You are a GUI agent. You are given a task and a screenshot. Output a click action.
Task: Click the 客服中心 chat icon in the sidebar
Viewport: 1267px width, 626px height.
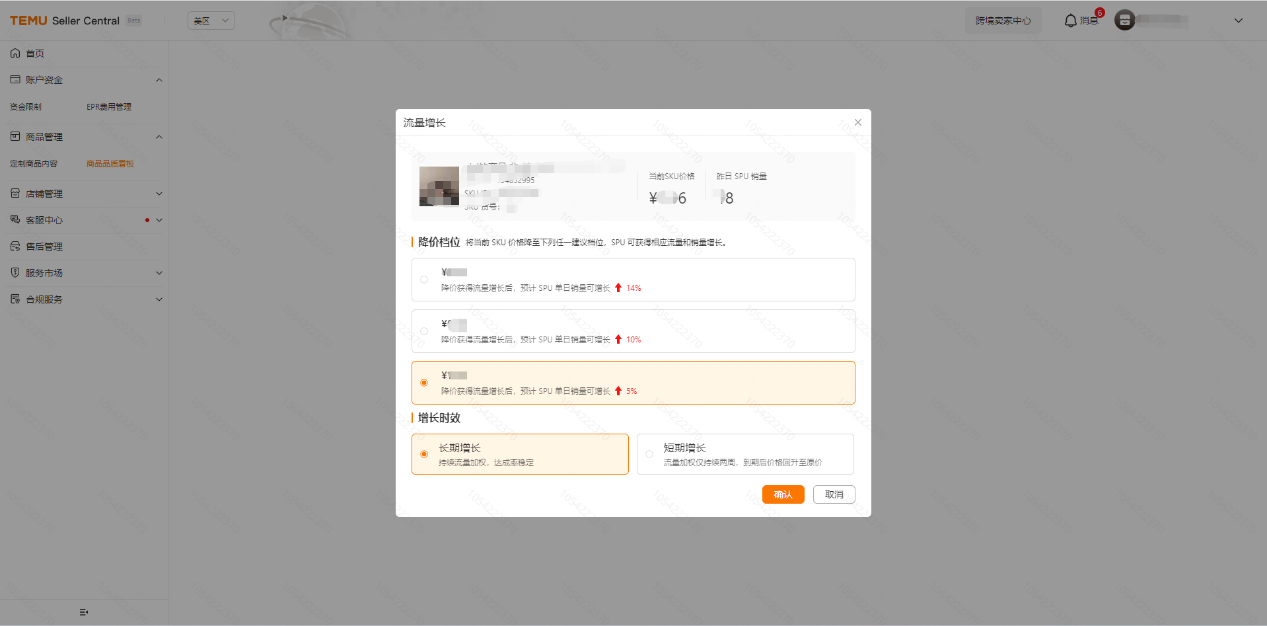pos(15,220)
